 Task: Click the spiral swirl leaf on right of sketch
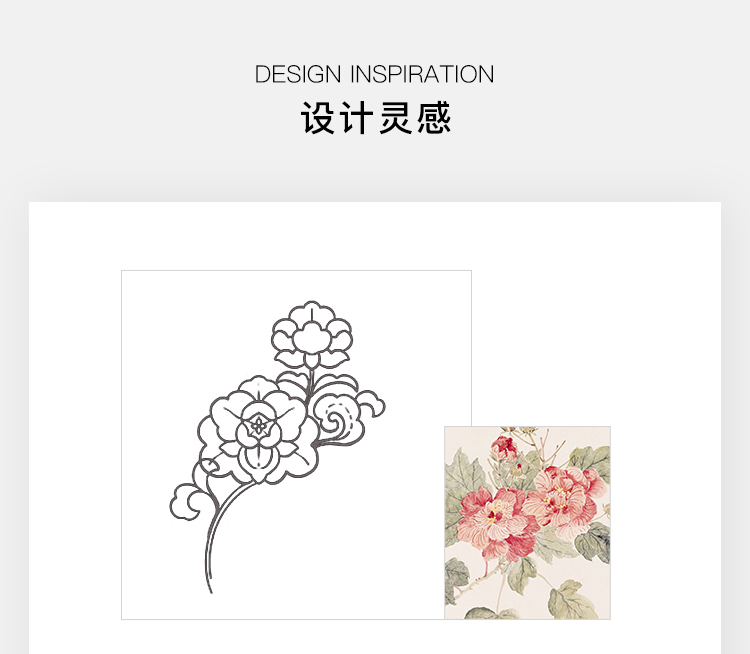pyautogui.click(x=347, y=419)
